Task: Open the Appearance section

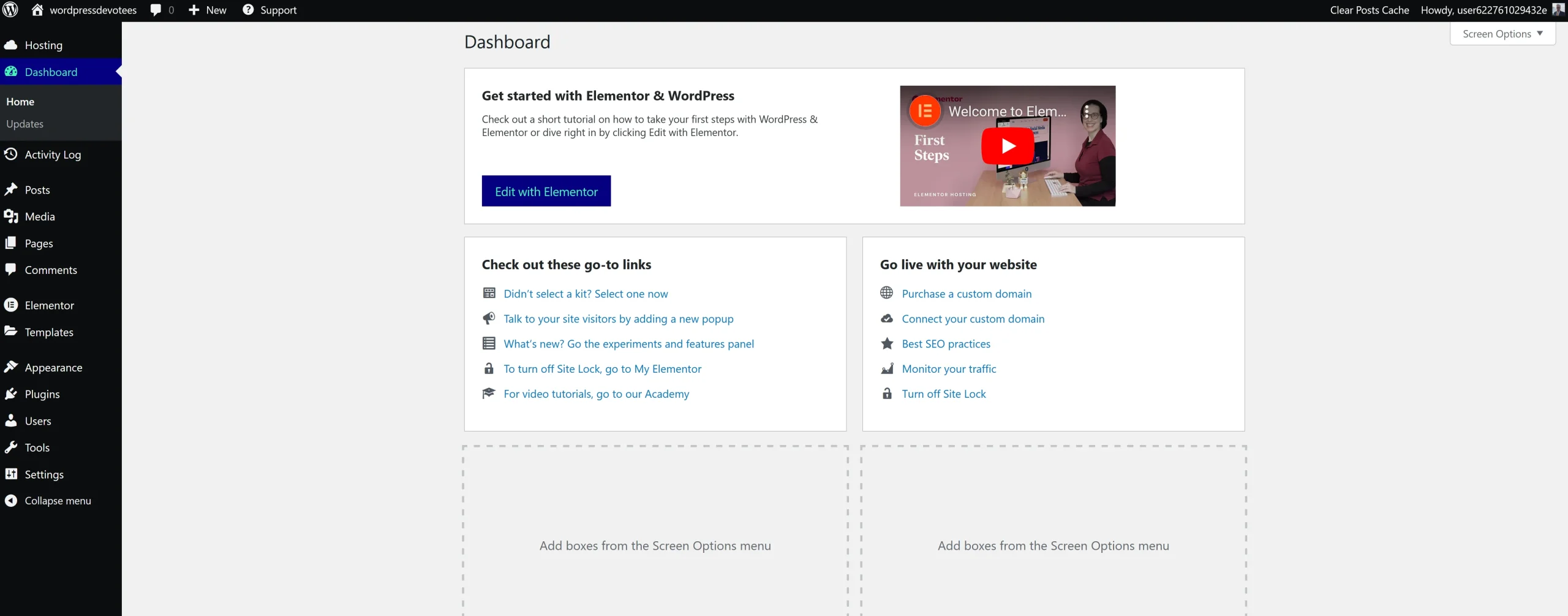Action: [x=53, y=367]
